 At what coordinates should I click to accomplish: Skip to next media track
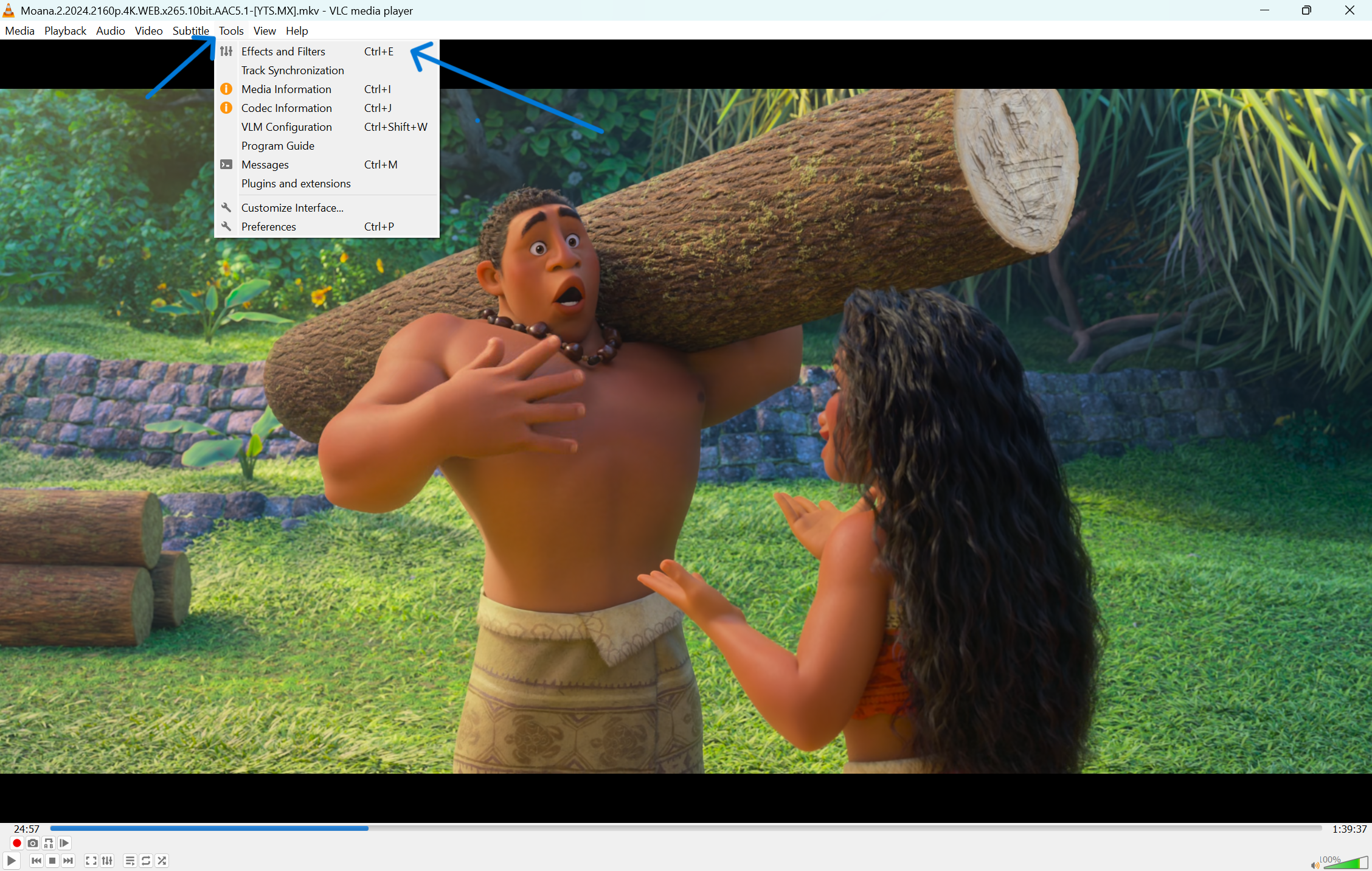click(x=68, y=861)
